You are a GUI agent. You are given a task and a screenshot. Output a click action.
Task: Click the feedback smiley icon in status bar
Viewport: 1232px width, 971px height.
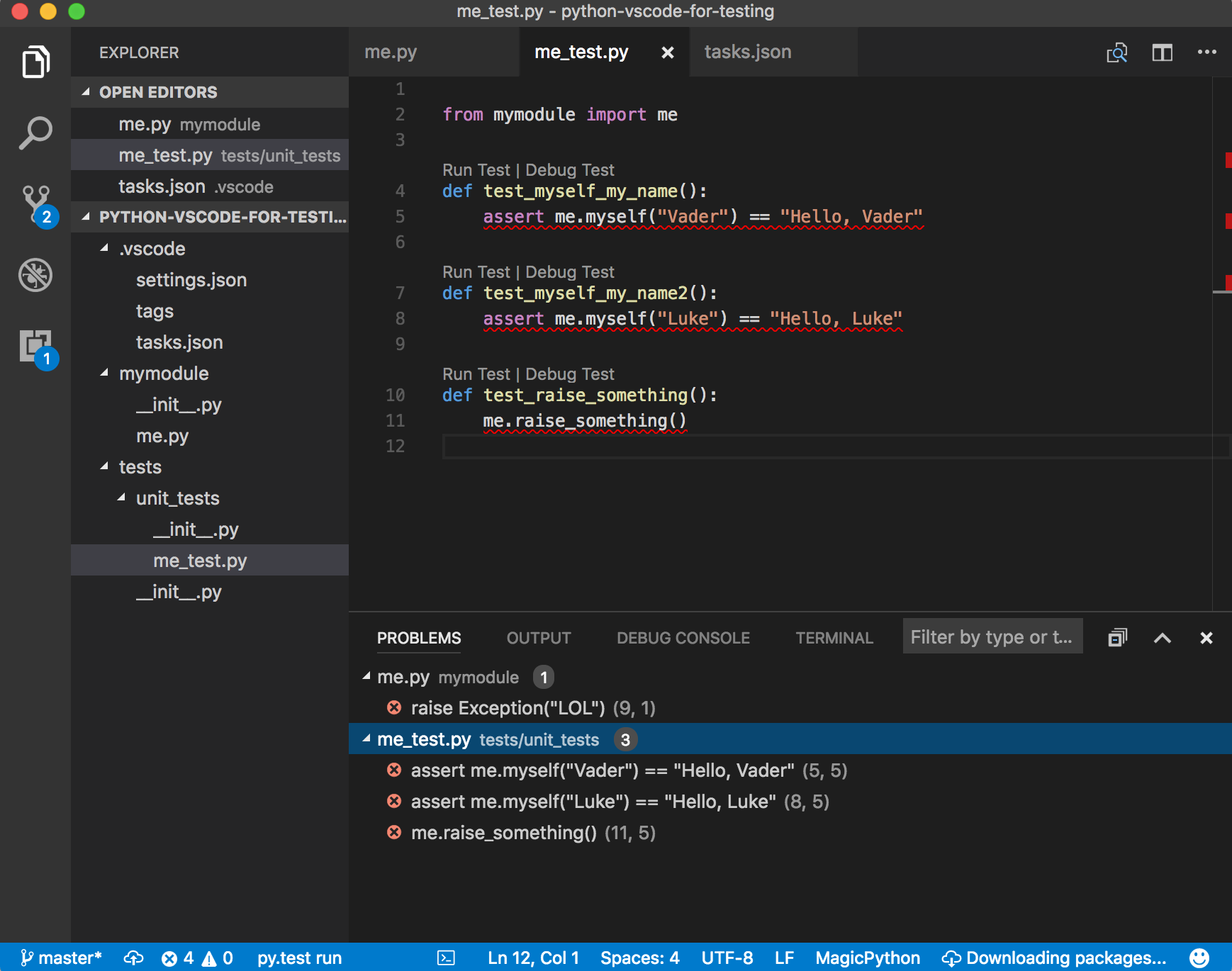[x=1199, y=958]
